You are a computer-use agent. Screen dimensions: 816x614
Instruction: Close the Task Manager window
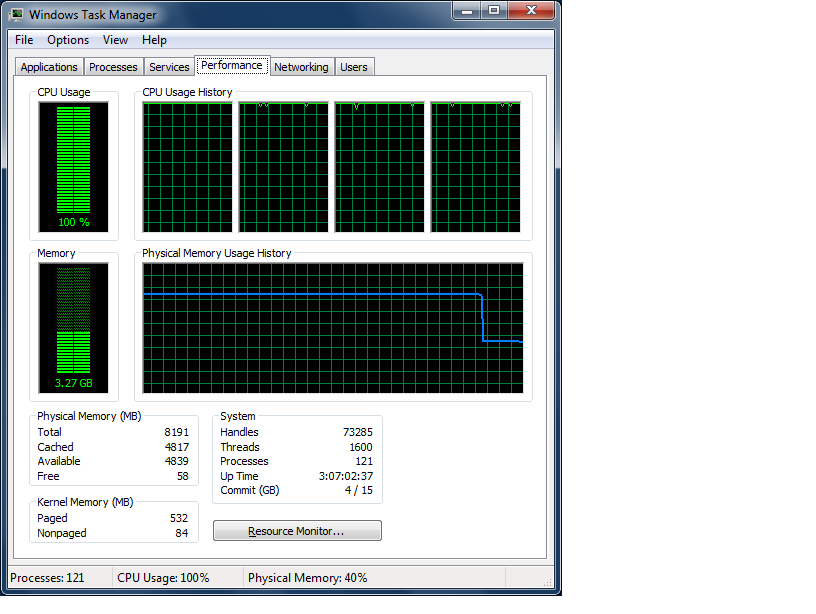[x=531, y=10]
